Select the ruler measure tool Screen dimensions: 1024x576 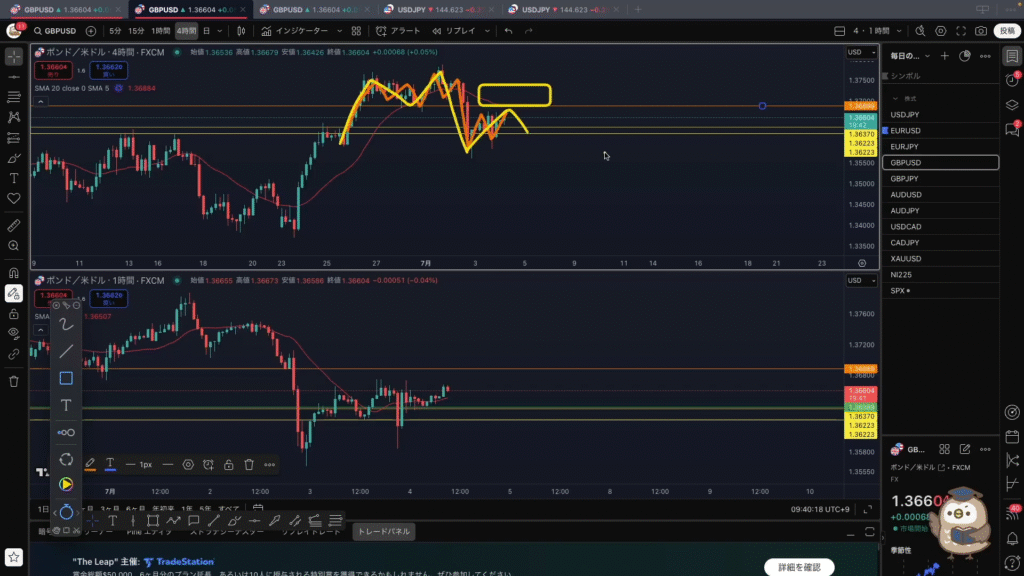pyautogui.click(x=14, y=226)
